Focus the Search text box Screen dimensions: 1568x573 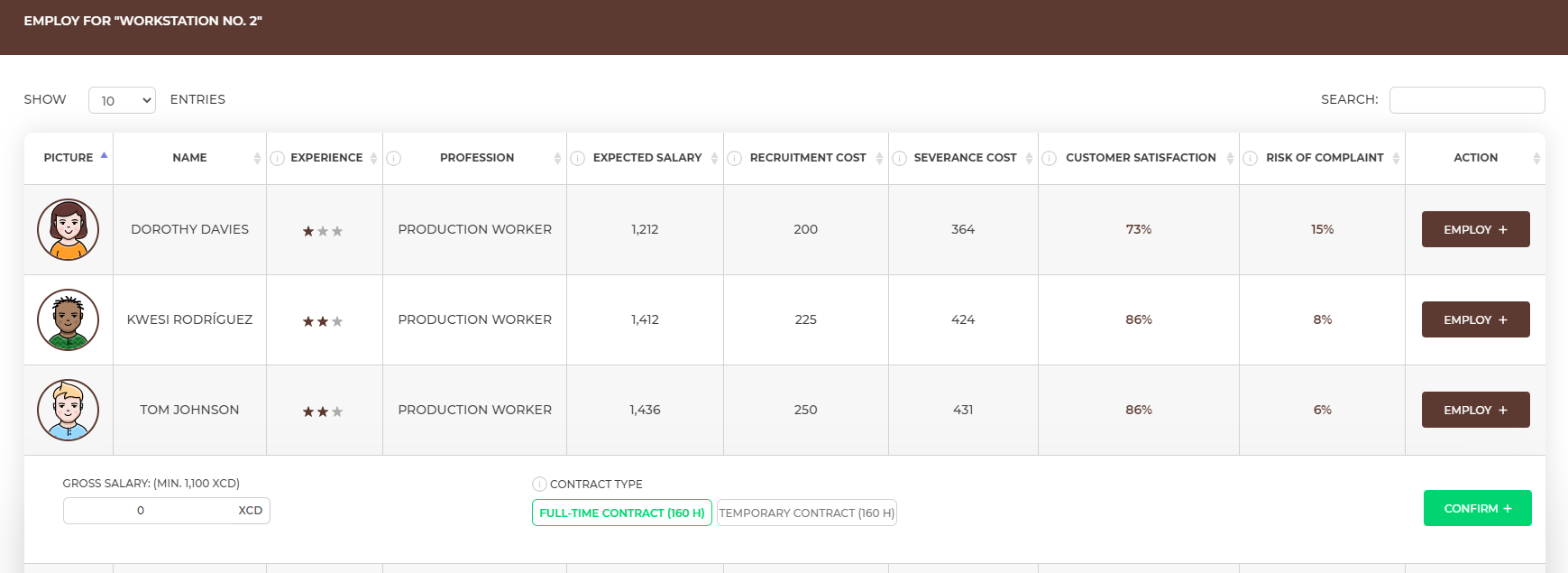coord(1466,100)
